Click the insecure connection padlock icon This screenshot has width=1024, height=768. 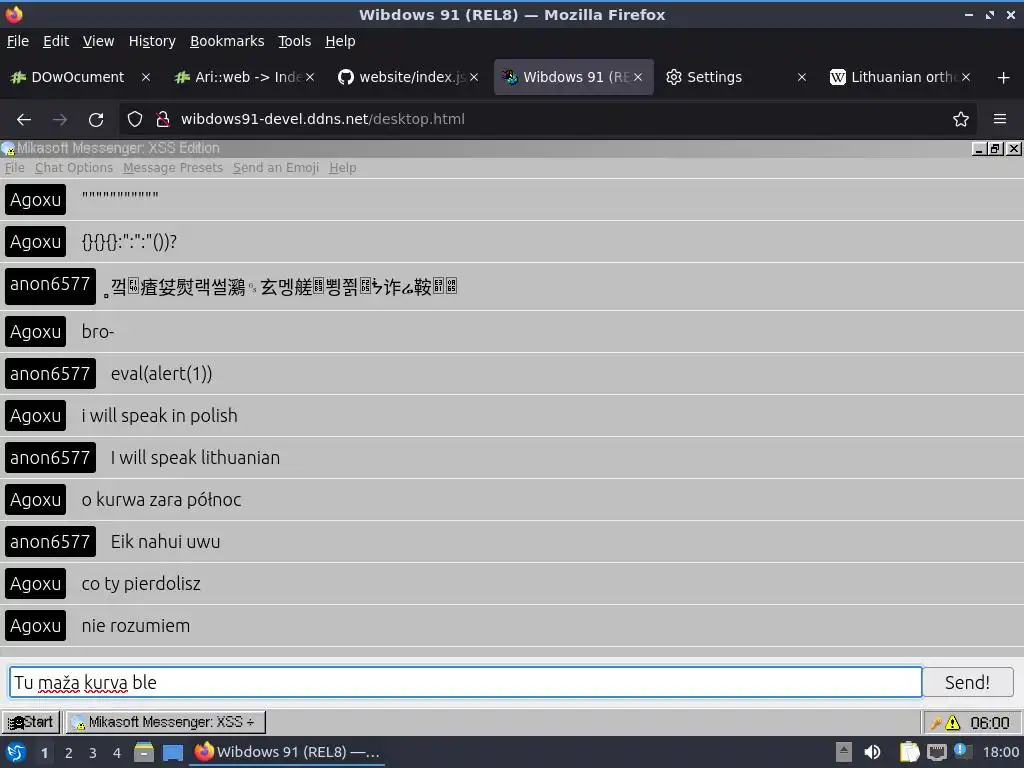coord(163,120)
